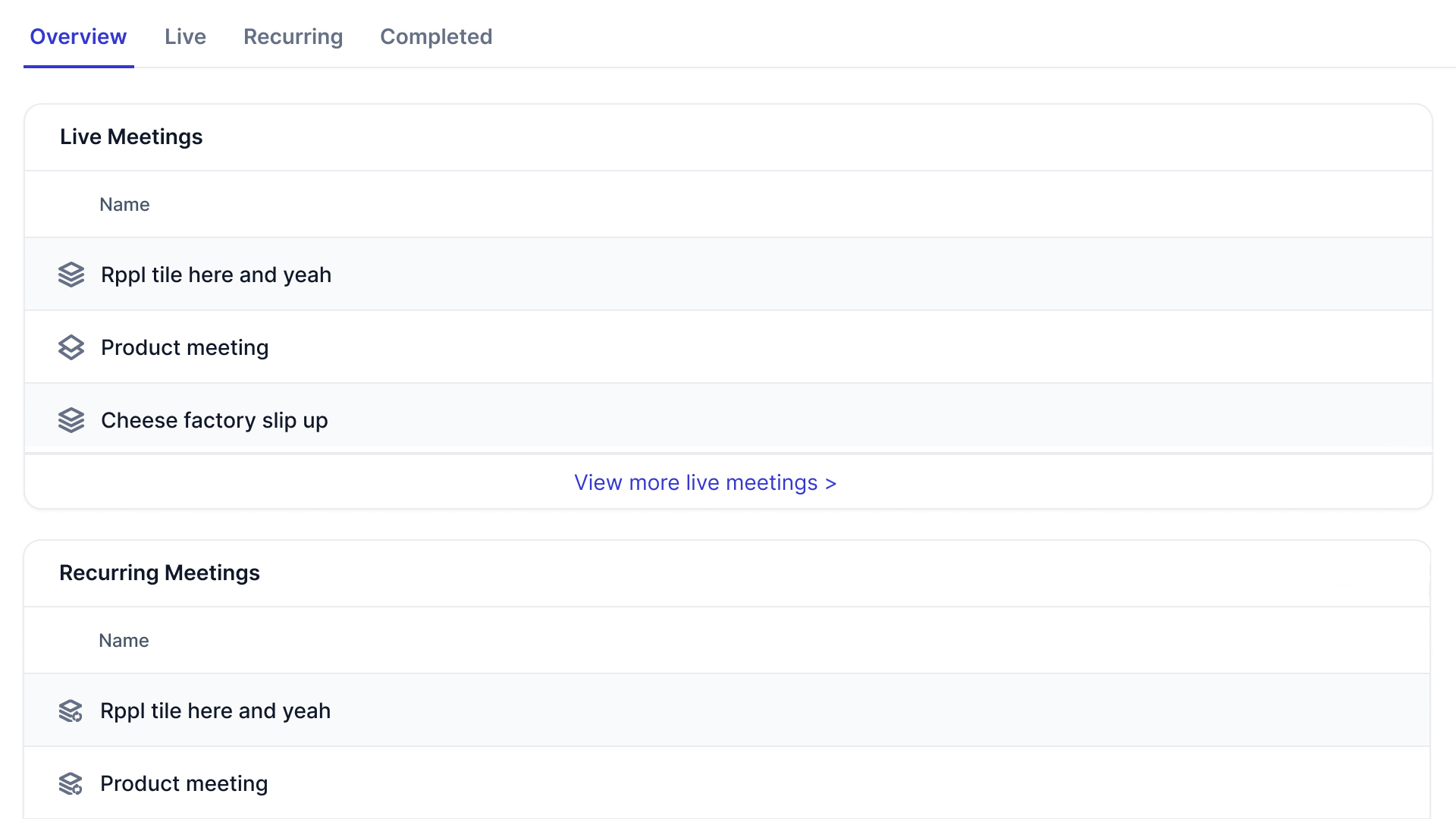Select the Completed tab

[x=436, y=36]
